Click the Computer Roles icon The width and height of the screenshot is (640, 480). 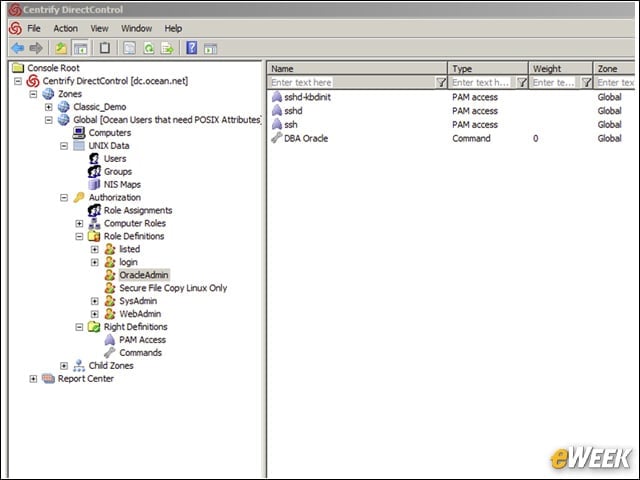tap(94, 223)
